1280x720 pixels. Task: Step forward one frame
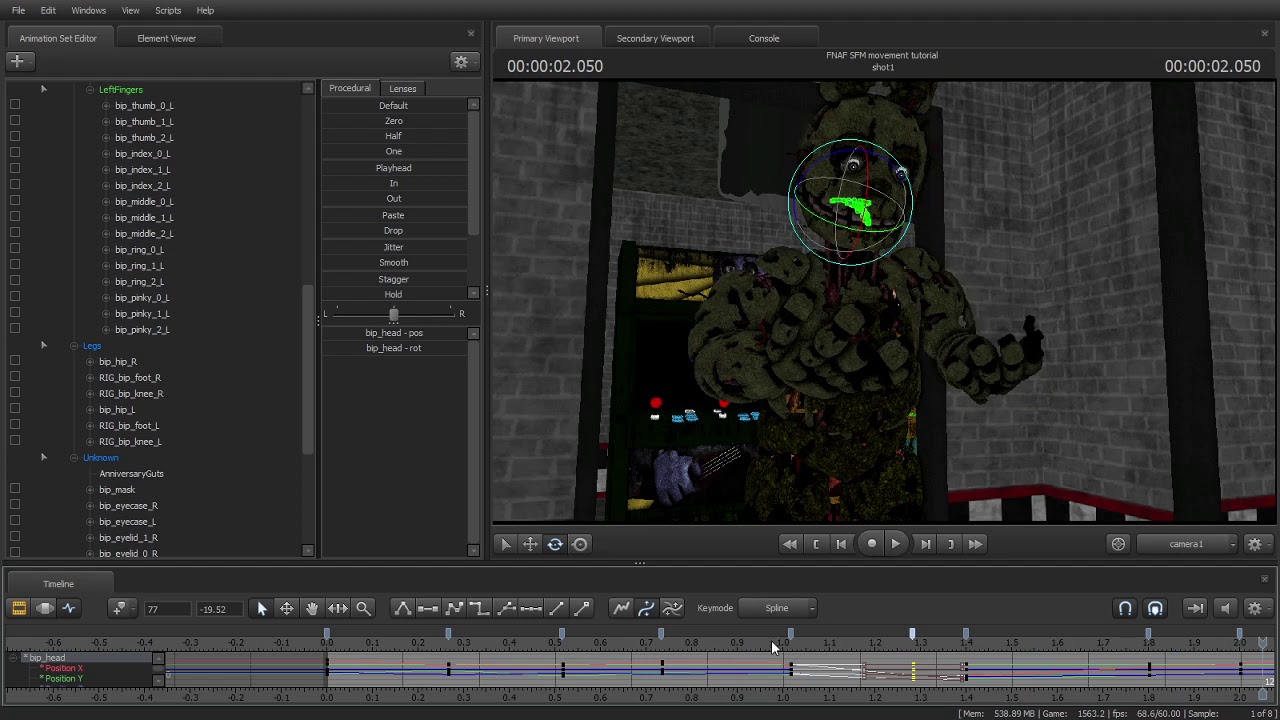point(925,544)
